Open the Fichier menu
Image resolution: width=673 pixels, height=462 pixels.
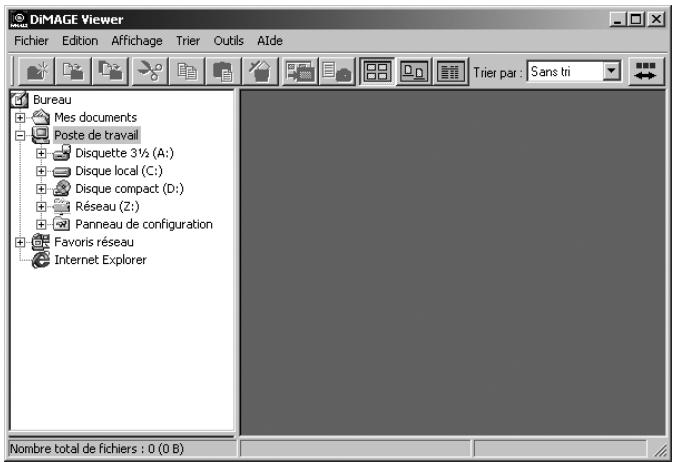coord(31,41)
